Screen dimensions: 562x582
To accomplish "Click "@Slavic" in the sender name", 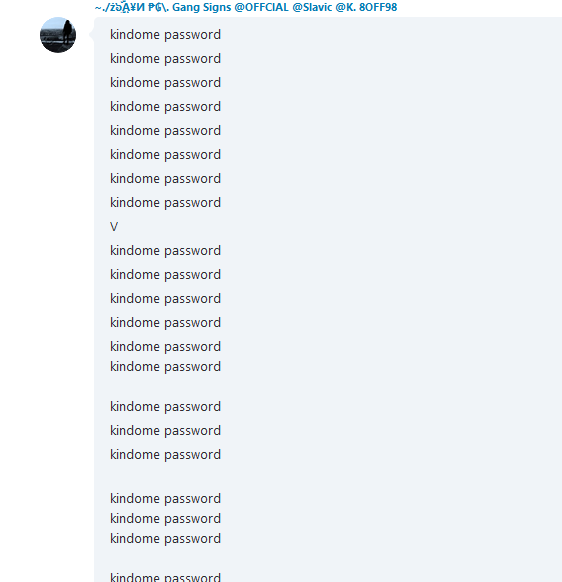I will click(x=312, y=7).
